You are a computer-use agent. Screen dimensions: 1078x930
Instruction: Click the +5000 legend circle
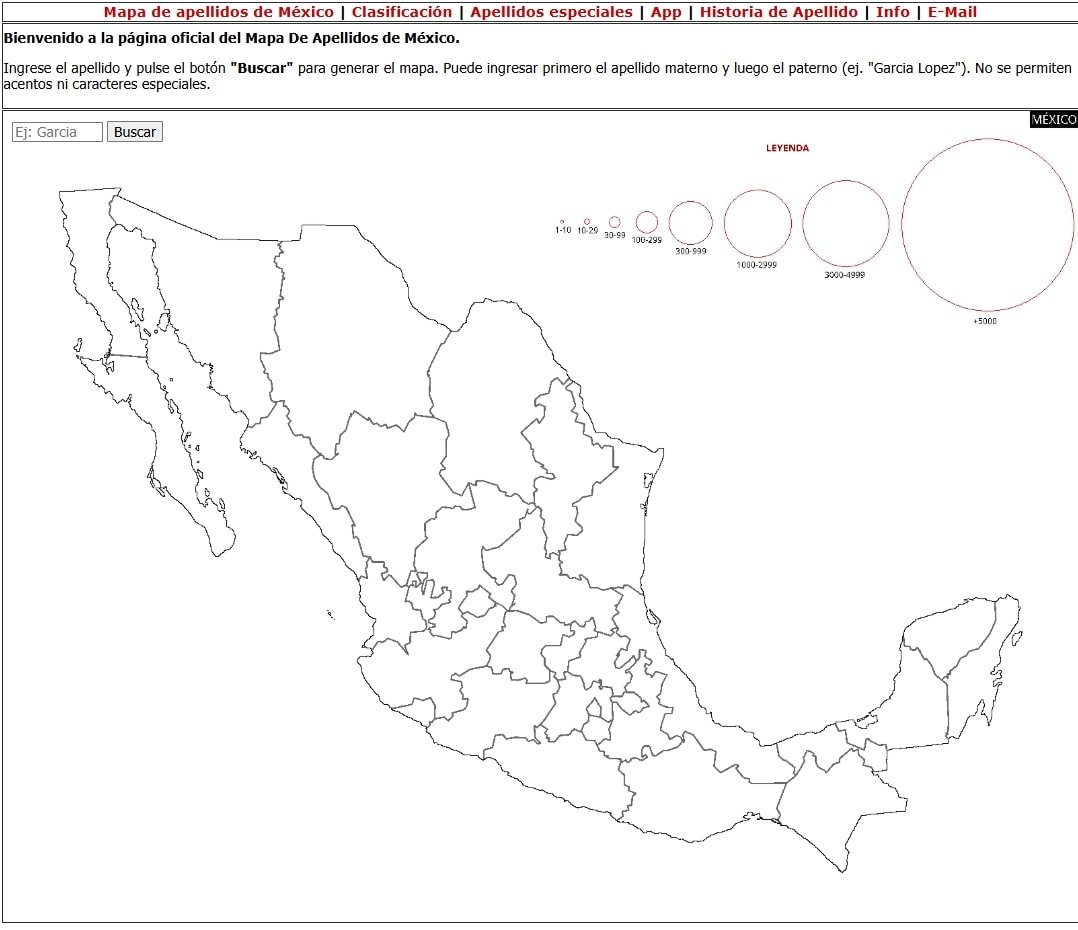pos(987,224)
